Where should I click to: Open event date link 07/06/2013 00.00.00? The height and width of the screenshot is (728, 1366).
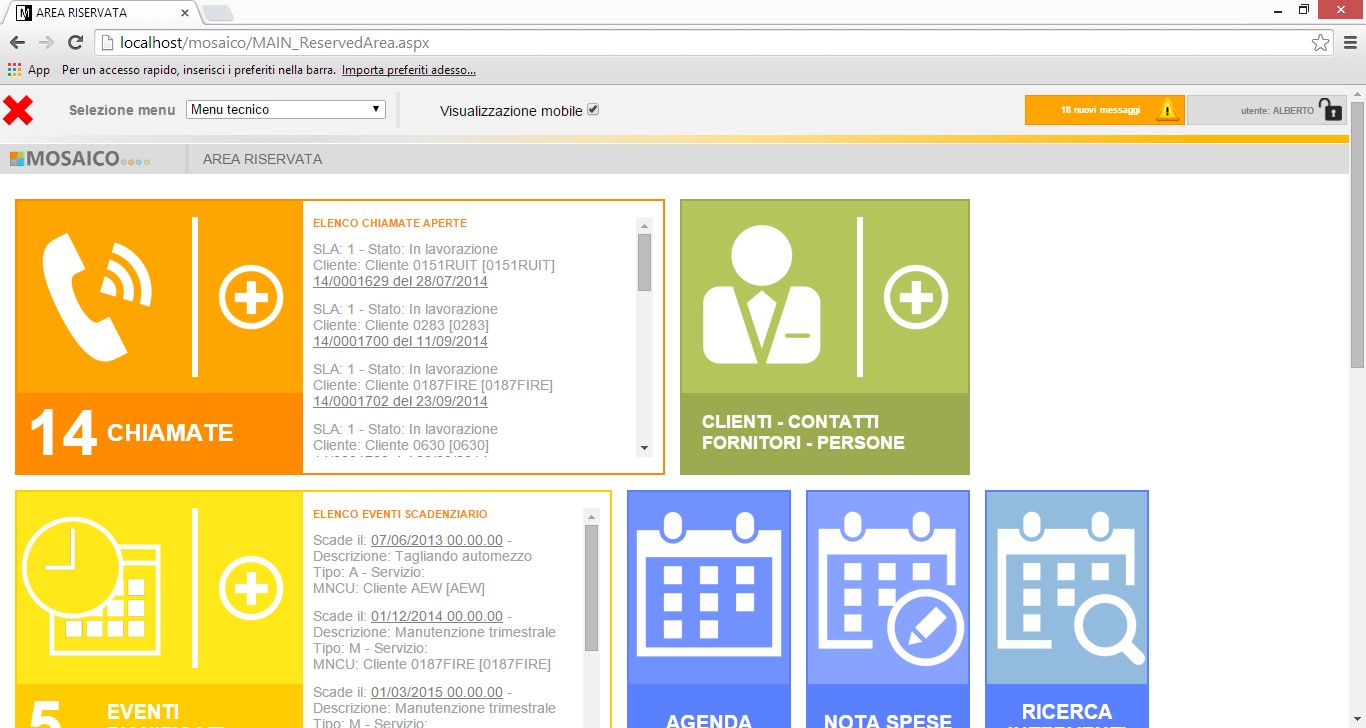[x=437, y=540]
